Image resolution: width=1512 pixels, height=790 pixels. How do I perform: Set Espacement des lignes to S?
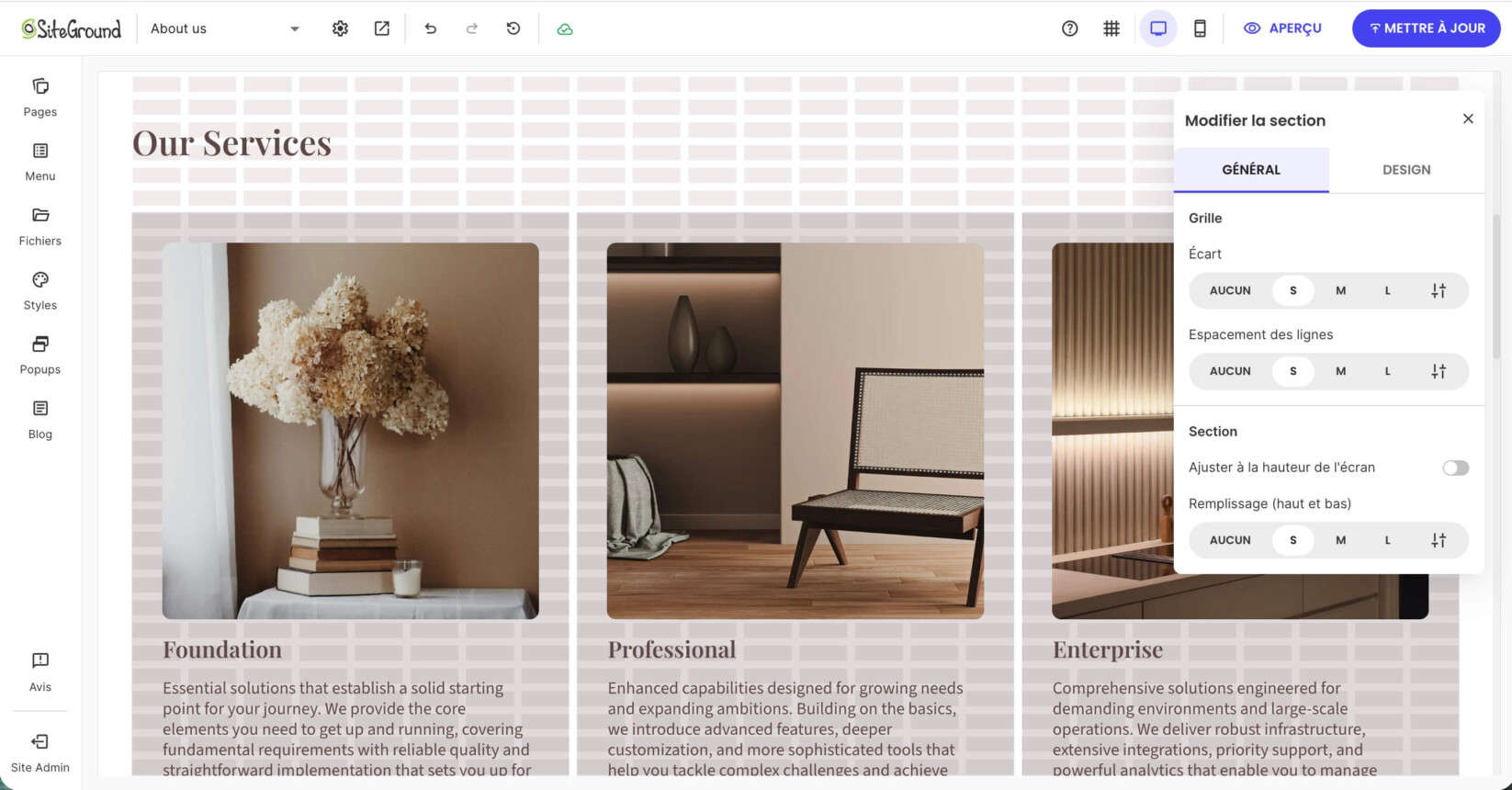click(x=1292, y=371)
